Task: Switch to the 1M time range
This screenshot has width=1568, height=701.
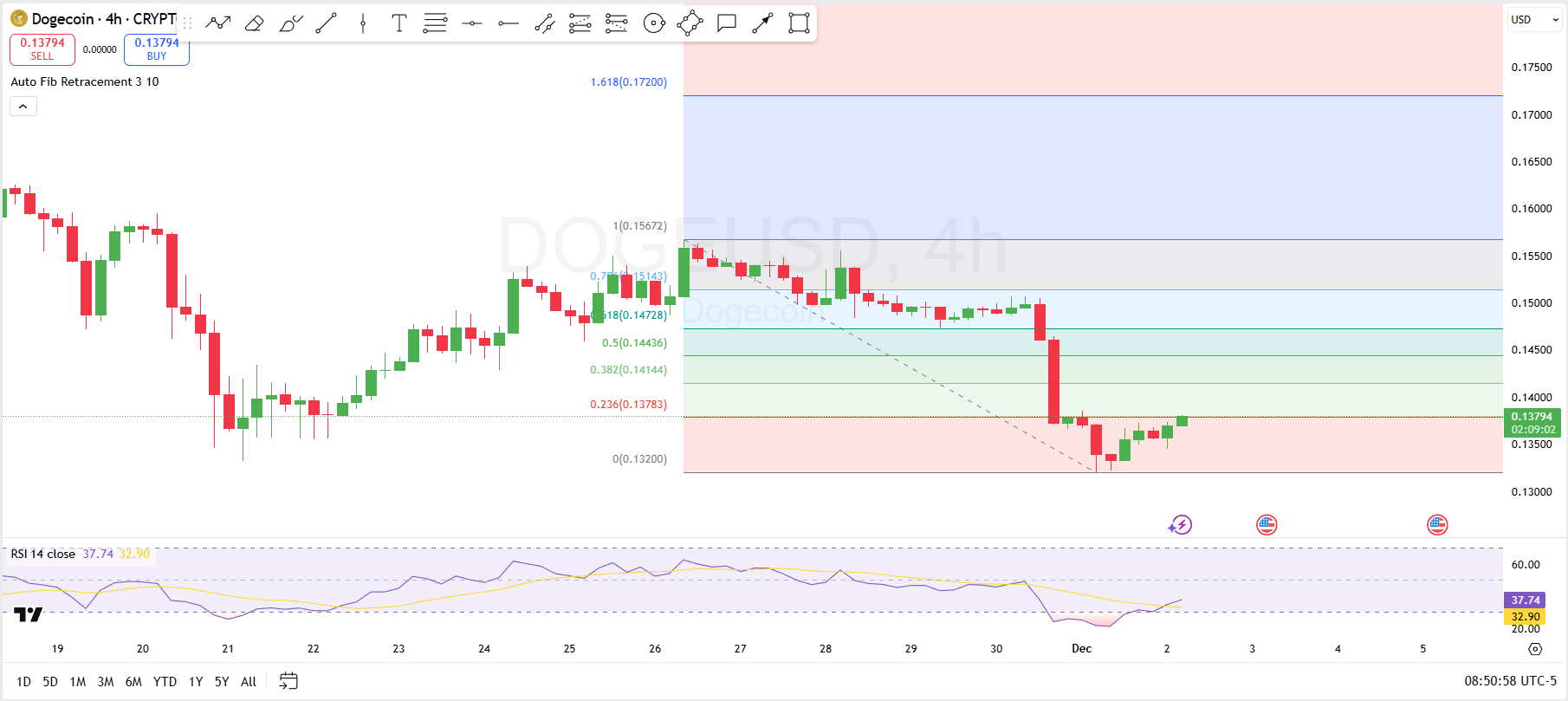Action: [x=78, y=682]
